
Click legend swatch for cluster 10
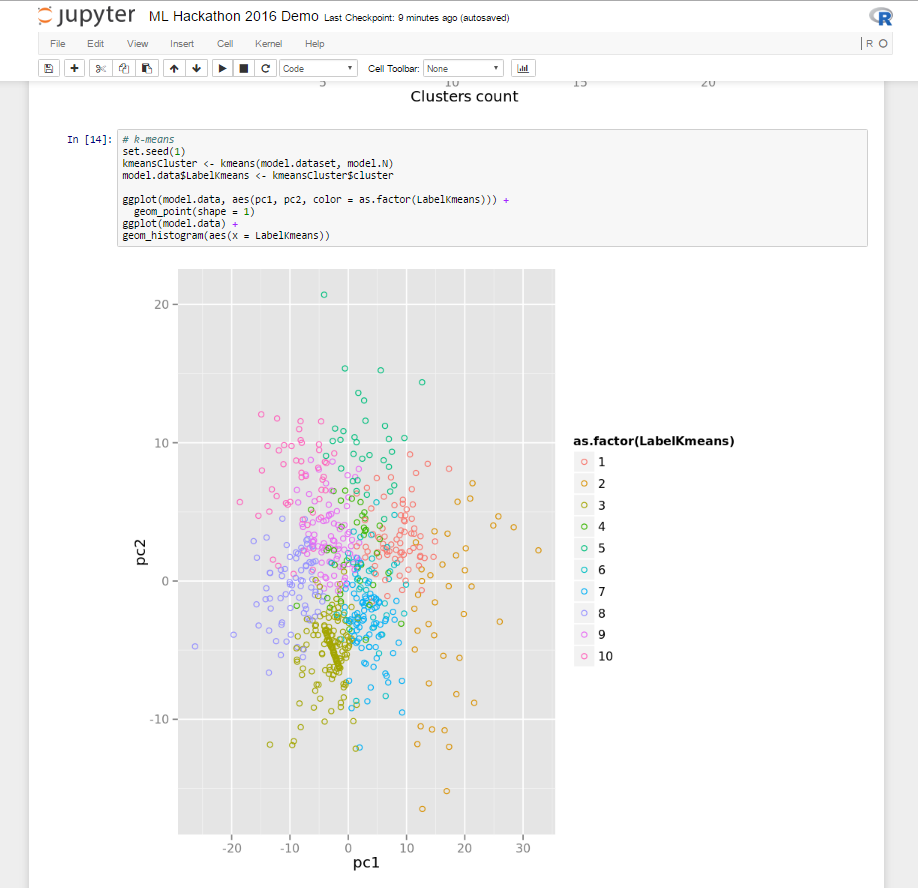click(584, 656)
